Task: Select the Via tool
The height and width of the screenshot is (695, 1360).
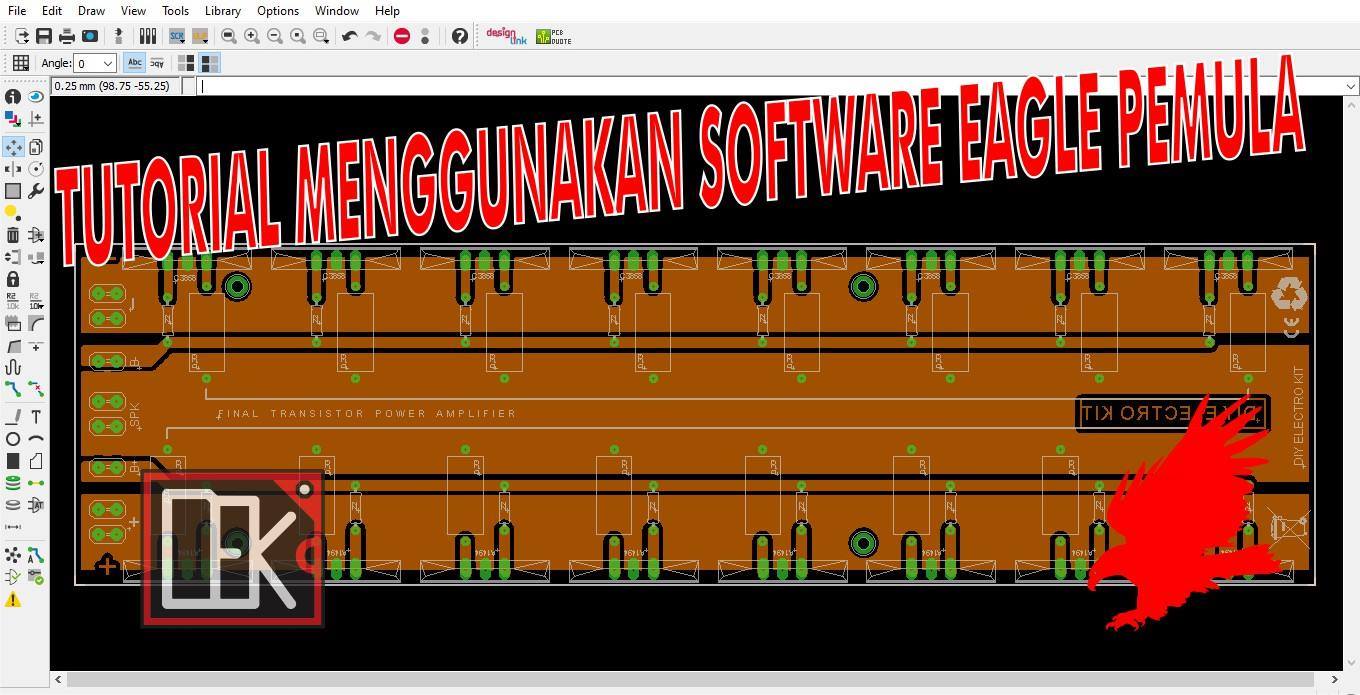Action: tap(13, 483)
